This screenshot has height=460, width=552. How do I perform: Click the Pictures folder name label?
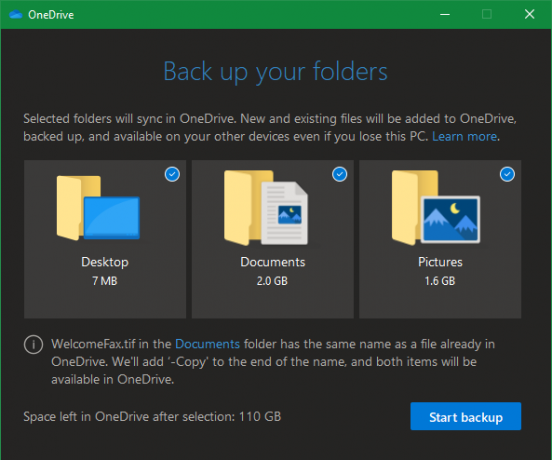(440, 262)
